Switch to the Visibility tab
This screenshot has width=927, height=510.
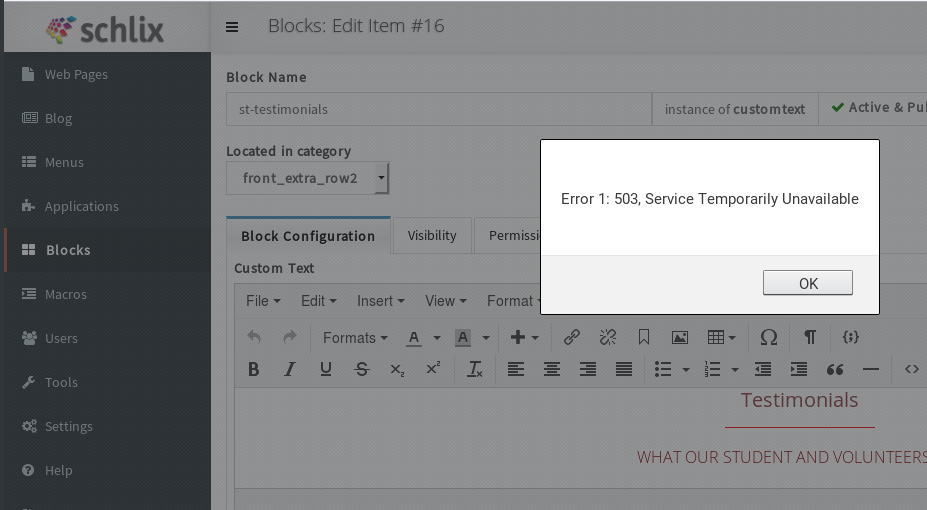point(432,236)
